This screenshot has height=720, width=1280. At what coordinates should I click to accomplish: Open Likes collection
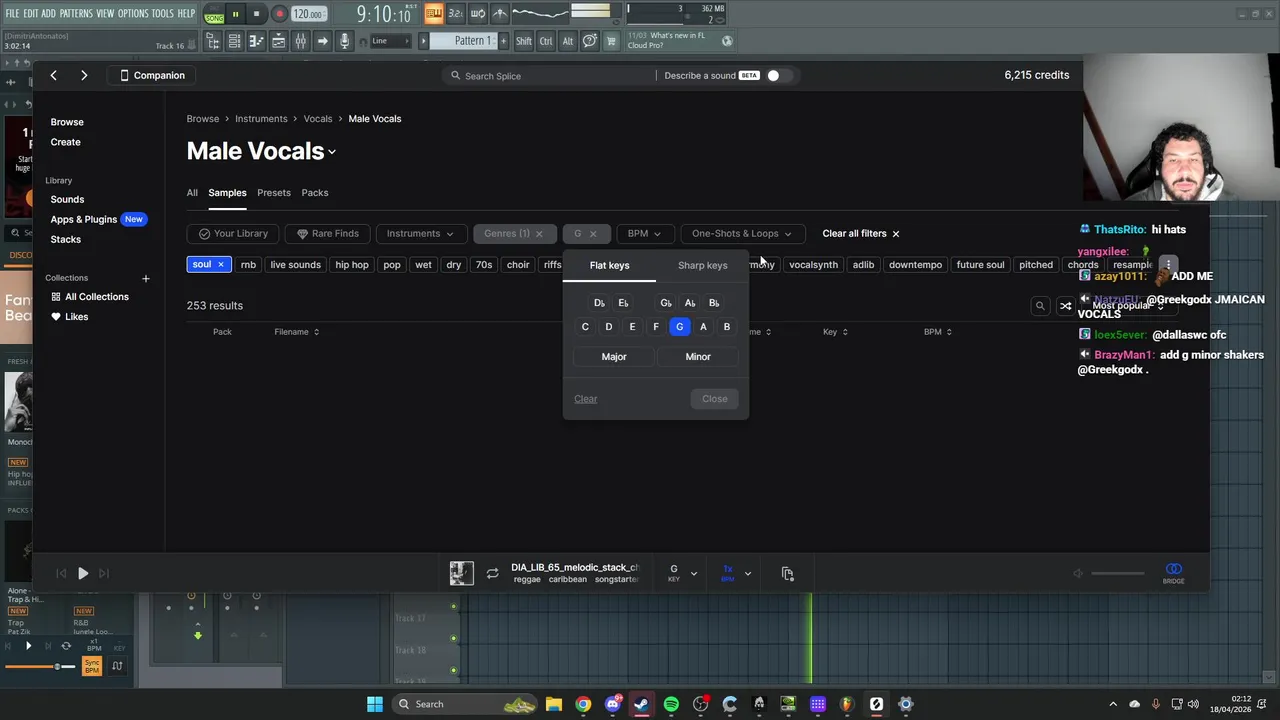pyautogui.click(x=69, y=317)
